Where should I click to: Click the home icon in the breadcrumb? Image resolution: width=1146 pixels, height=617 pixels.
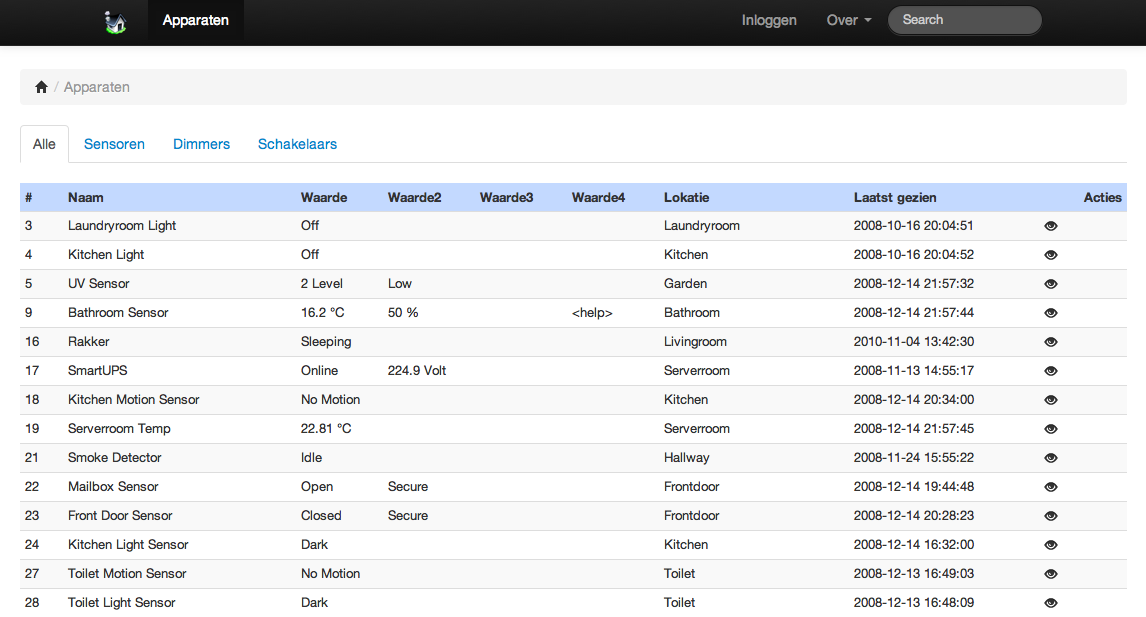pyautogui.click(x=41, y=87)
